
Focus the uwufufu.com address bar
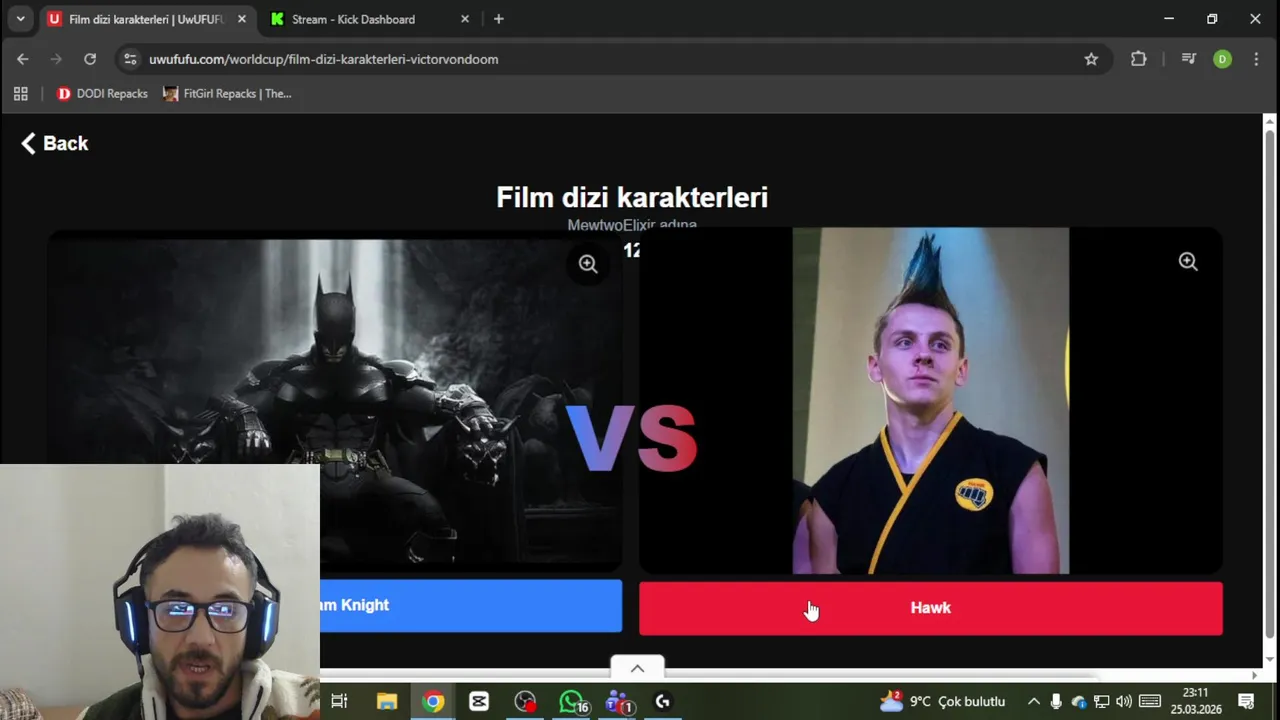click(x=600, y=59)
